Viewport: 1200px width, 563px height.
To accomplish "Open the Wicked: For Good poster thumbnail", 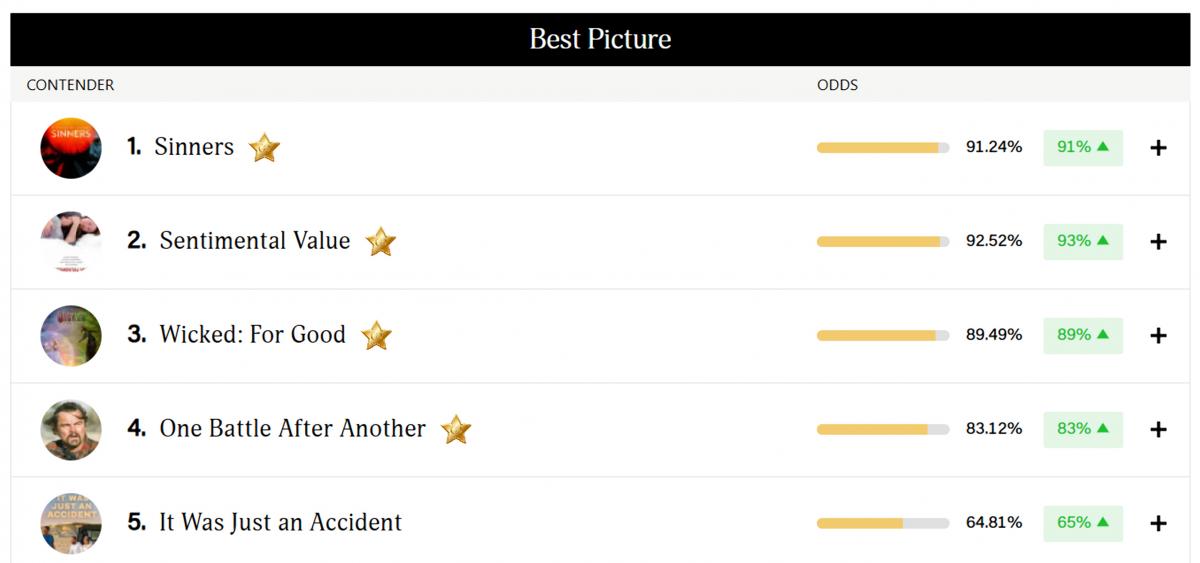I will (71, 336).
